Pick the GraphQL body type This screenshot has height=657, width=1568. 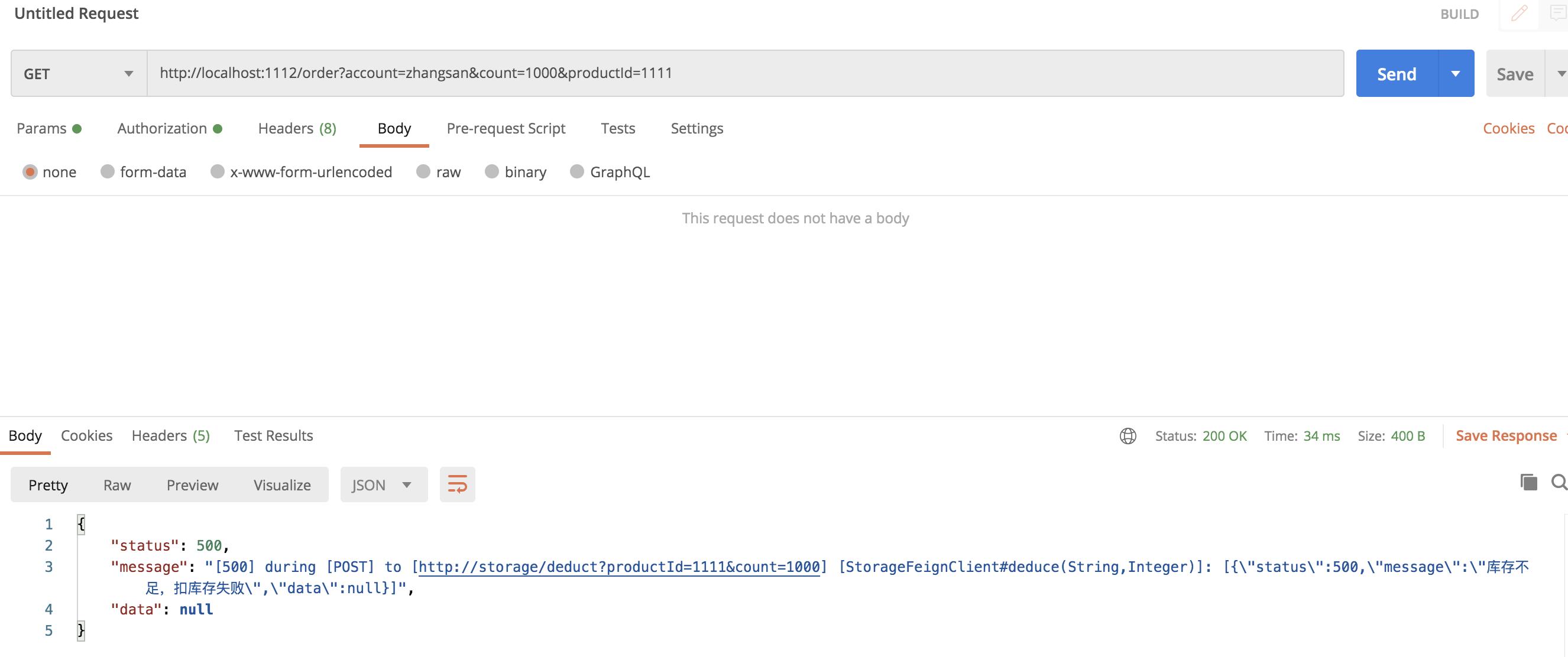pos(577,172)
